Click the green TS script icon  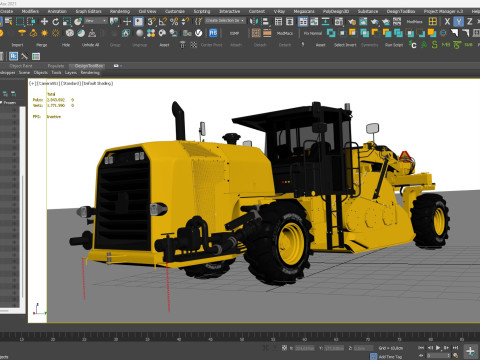457,45
